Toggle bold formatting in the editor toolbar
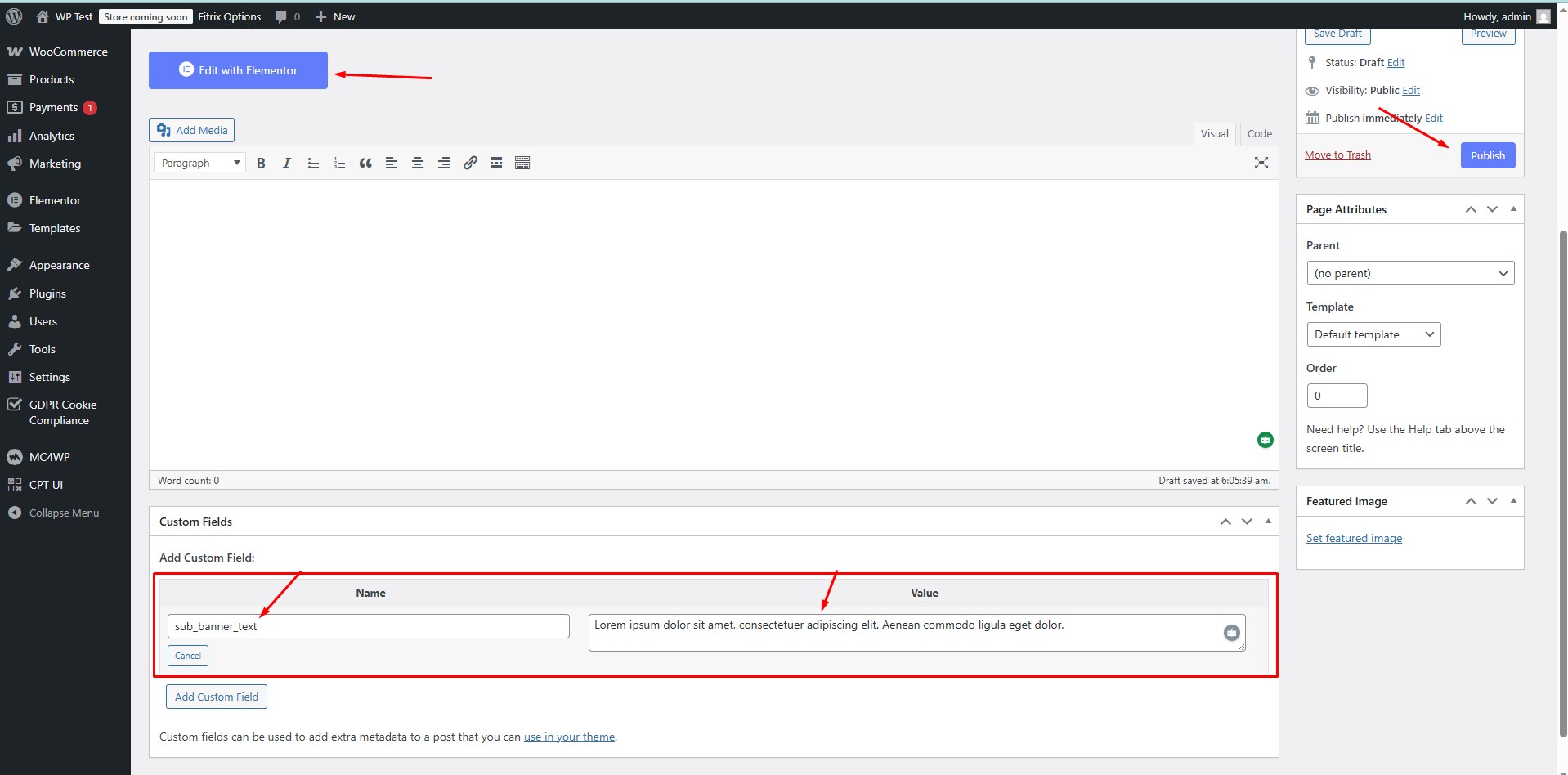 [x=261, y=164]
